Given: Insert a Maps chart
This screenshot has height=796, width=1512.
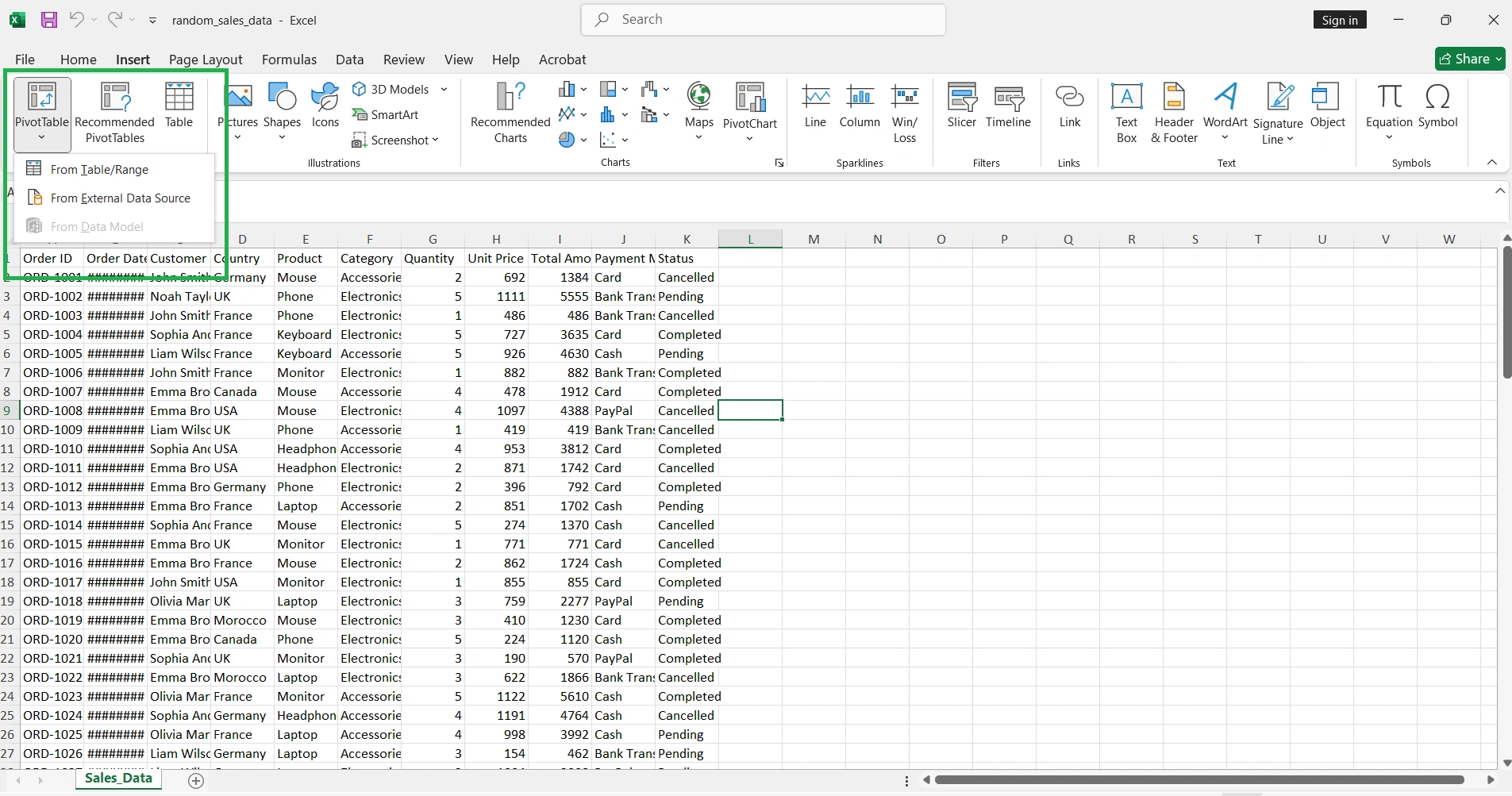Looking at the screenshot, I should point(699,111).
